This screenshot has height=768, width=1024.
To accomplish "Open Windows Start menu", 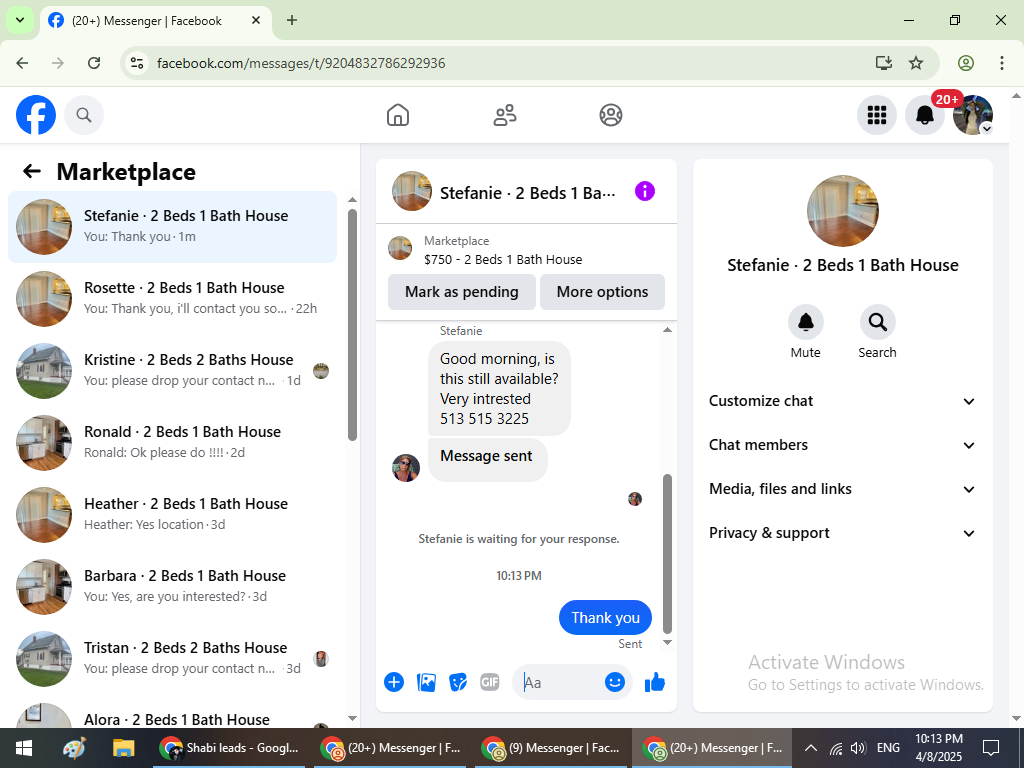I will pos(24,748).
